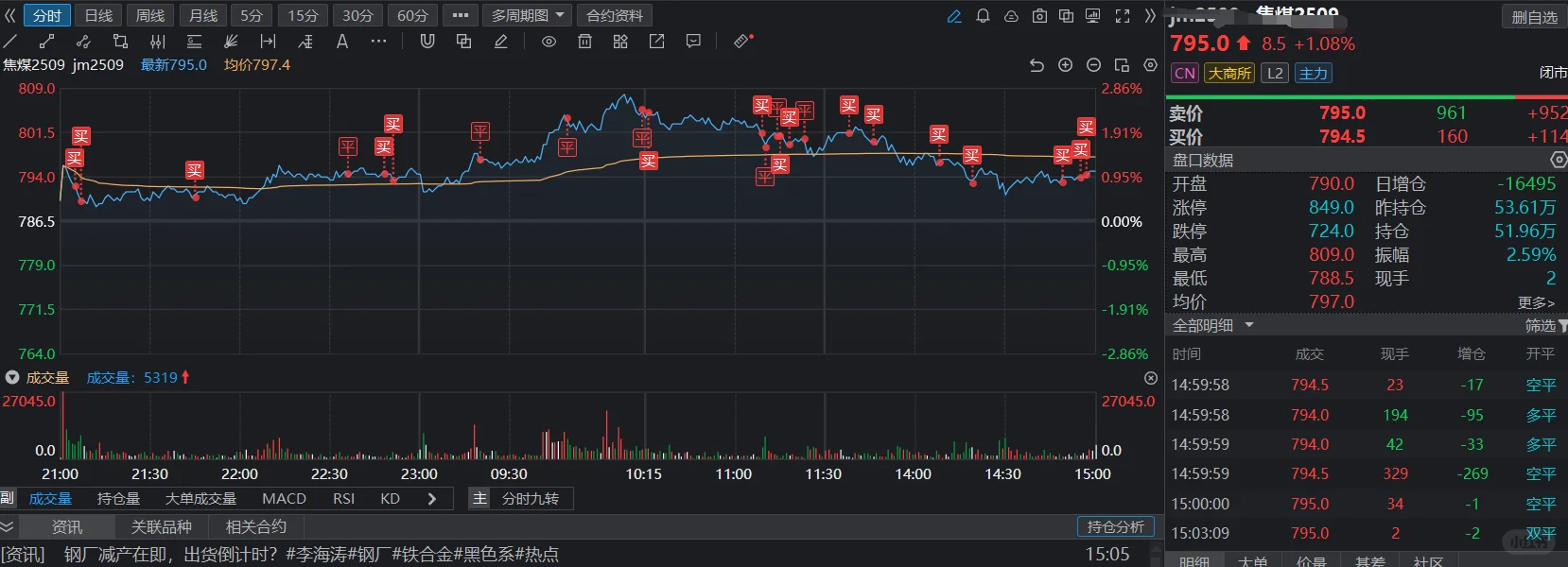1568x567 pixels.
Task: Select the horizontal price lines tool
Action: pyautogui.click(x=194, y=42)
